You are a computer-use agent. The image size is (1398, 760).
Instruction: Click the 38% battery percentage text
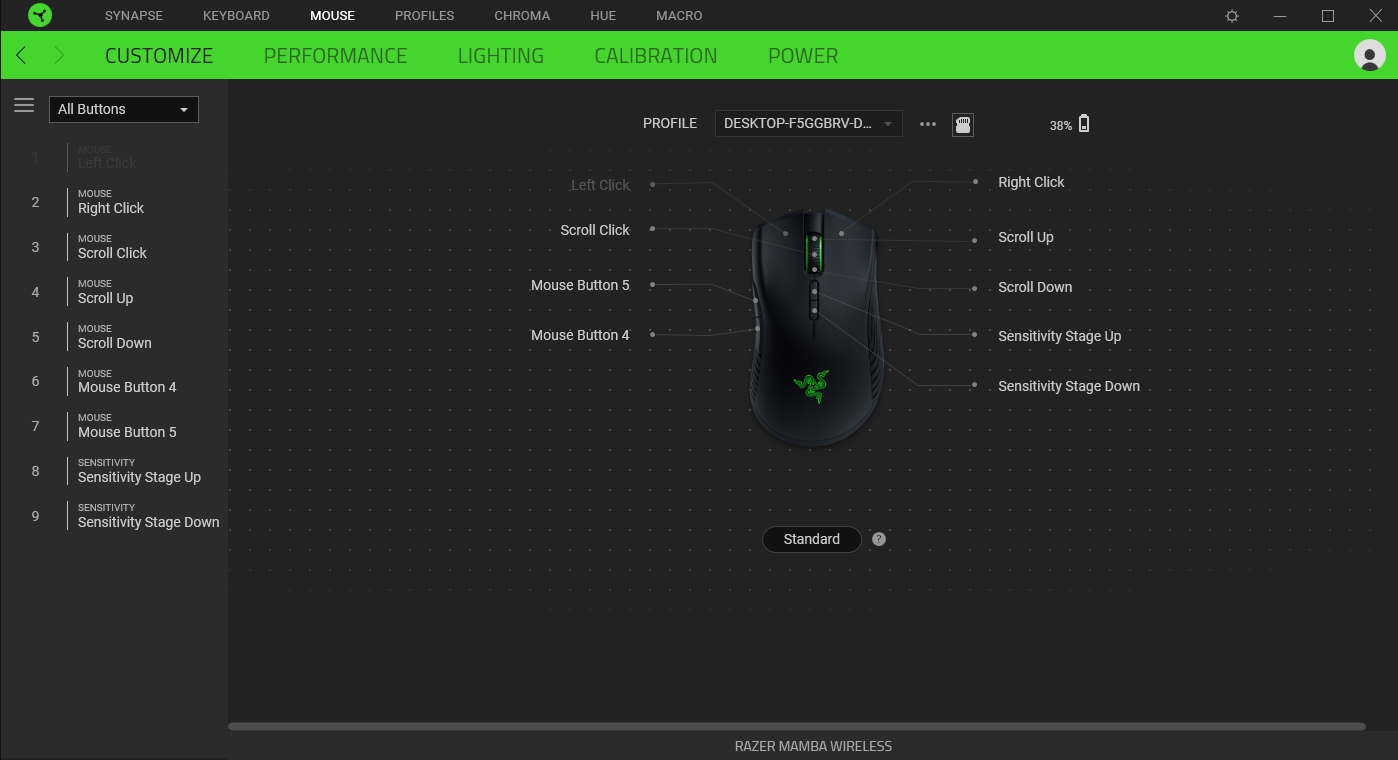pyautogui.click(x=1061, y=125)
